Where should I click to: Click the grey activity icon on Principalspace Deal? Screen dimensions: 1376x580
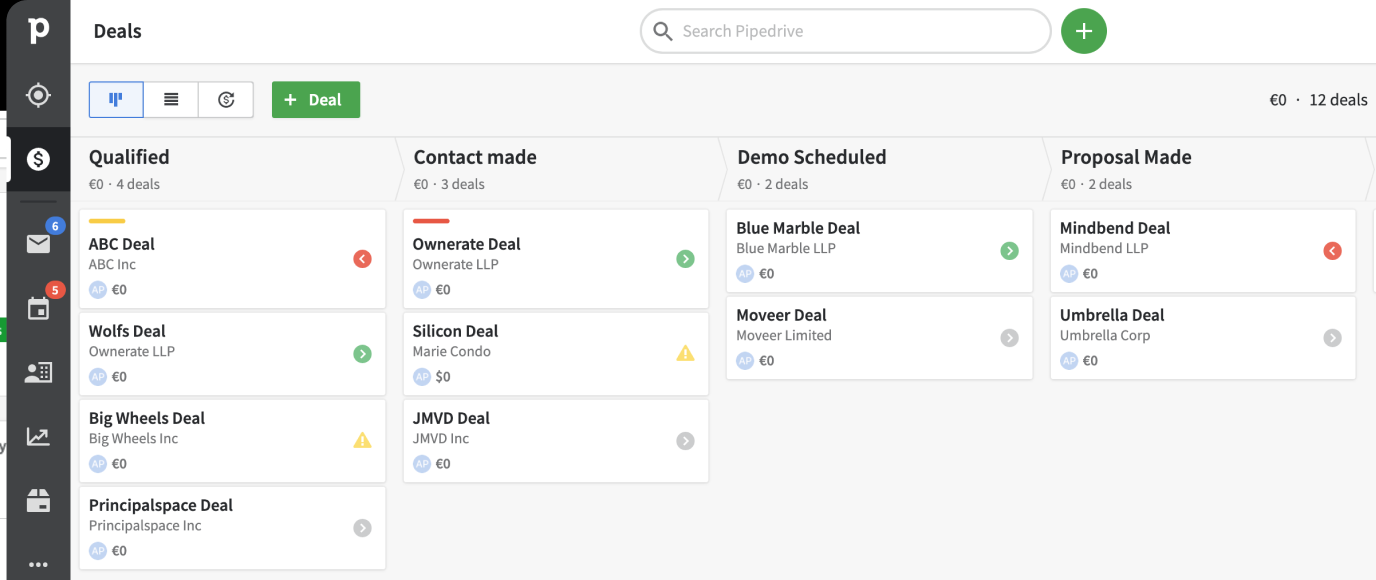(x=362, y=527)
